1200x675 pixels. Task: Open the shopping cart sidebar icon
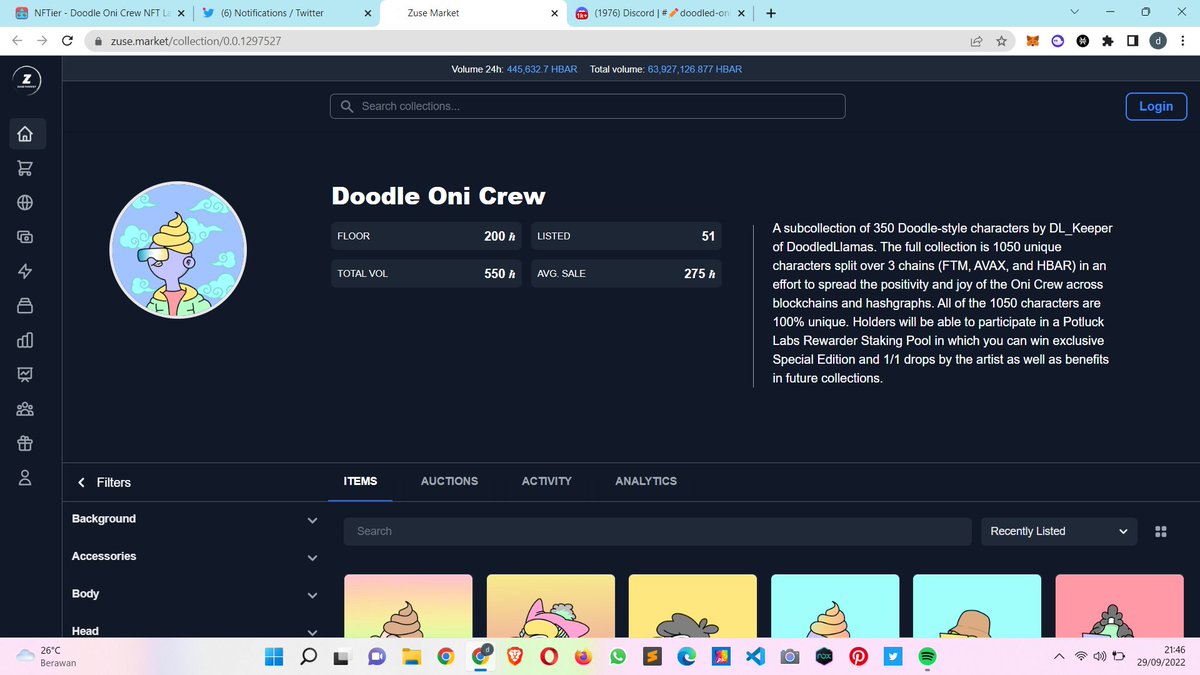(25, 168)
